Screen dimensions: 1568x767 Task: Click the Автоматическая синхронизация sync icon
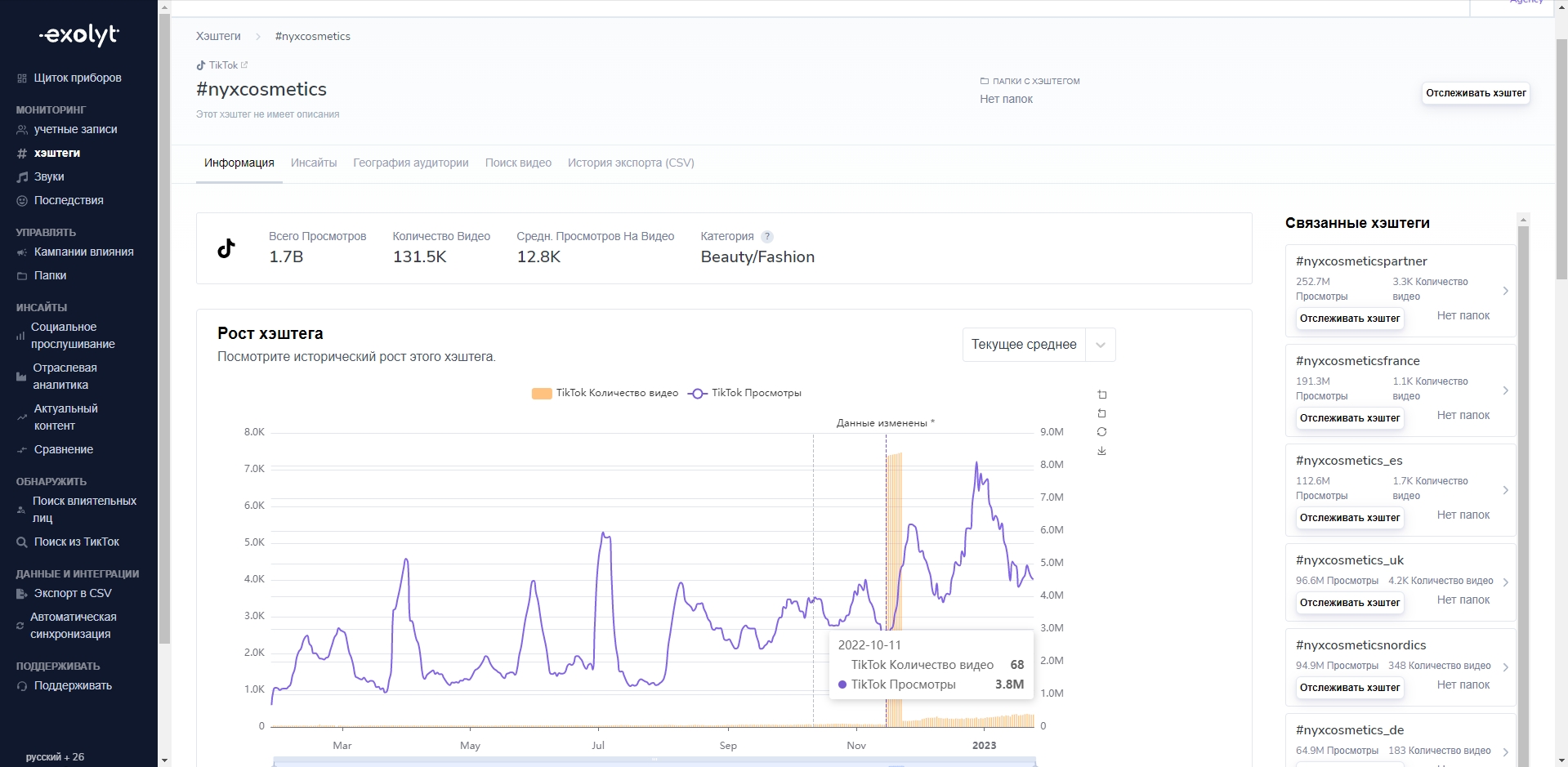click(x=20, y=626)
